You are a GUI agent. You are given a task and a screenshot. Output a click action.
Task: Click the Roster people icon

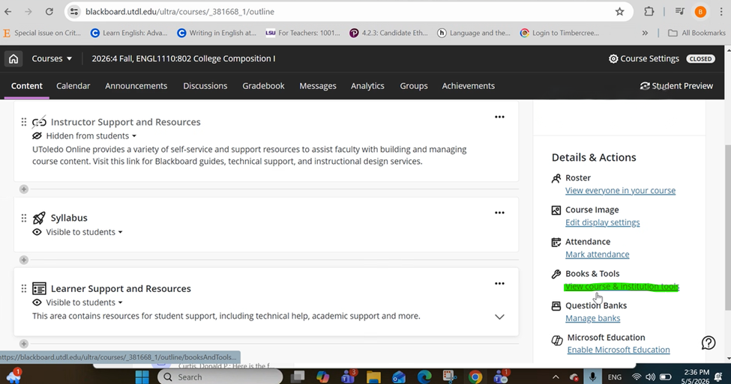[556, 178]
